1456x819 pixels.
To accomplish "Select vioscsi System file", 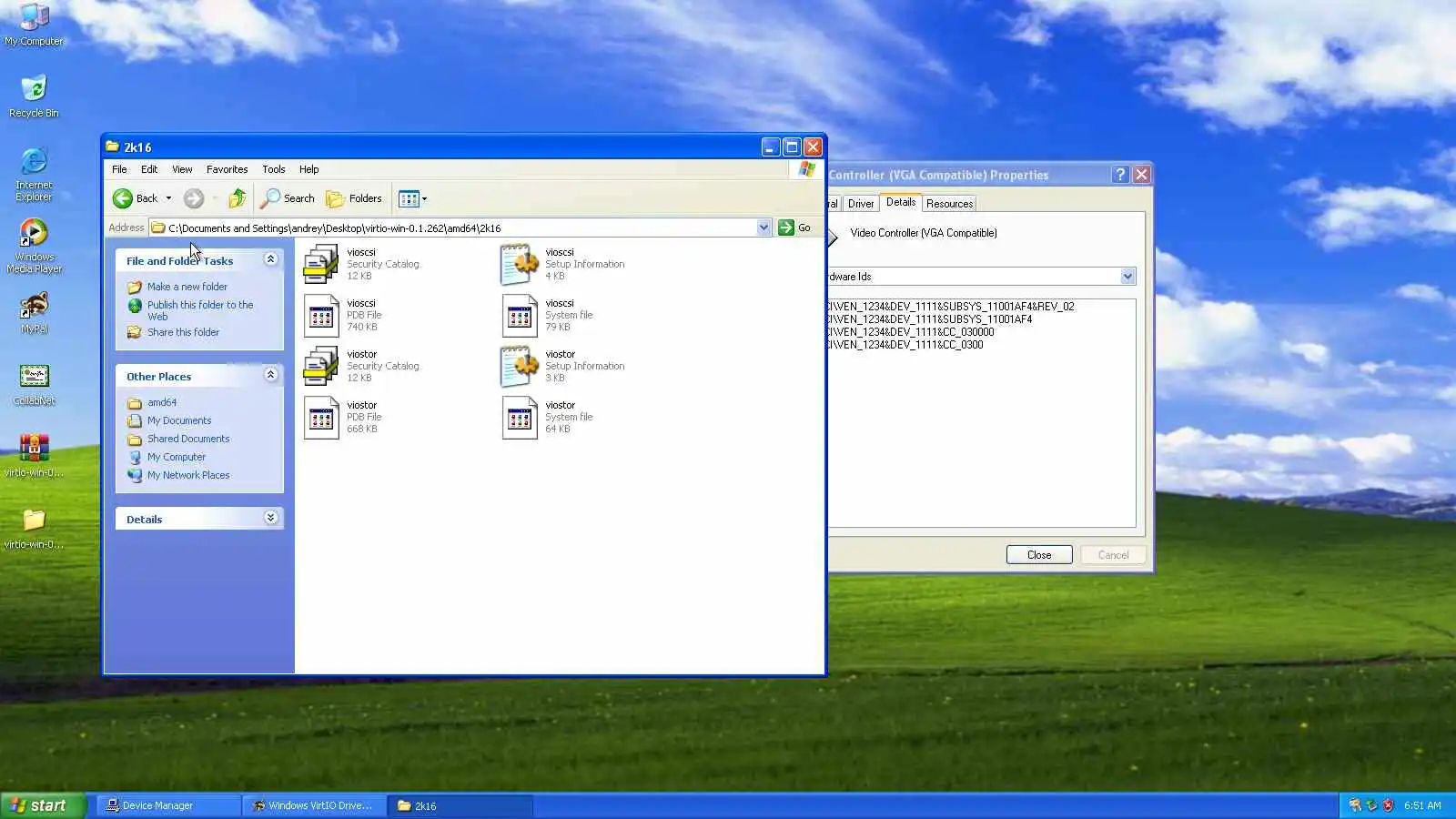I will pos(547,315).
